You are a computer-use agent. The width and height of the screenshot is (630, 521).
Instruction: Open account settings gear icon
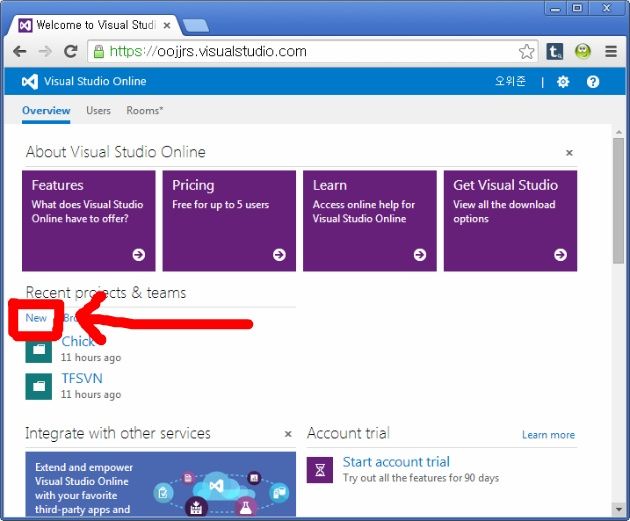(x=562, y=82)
